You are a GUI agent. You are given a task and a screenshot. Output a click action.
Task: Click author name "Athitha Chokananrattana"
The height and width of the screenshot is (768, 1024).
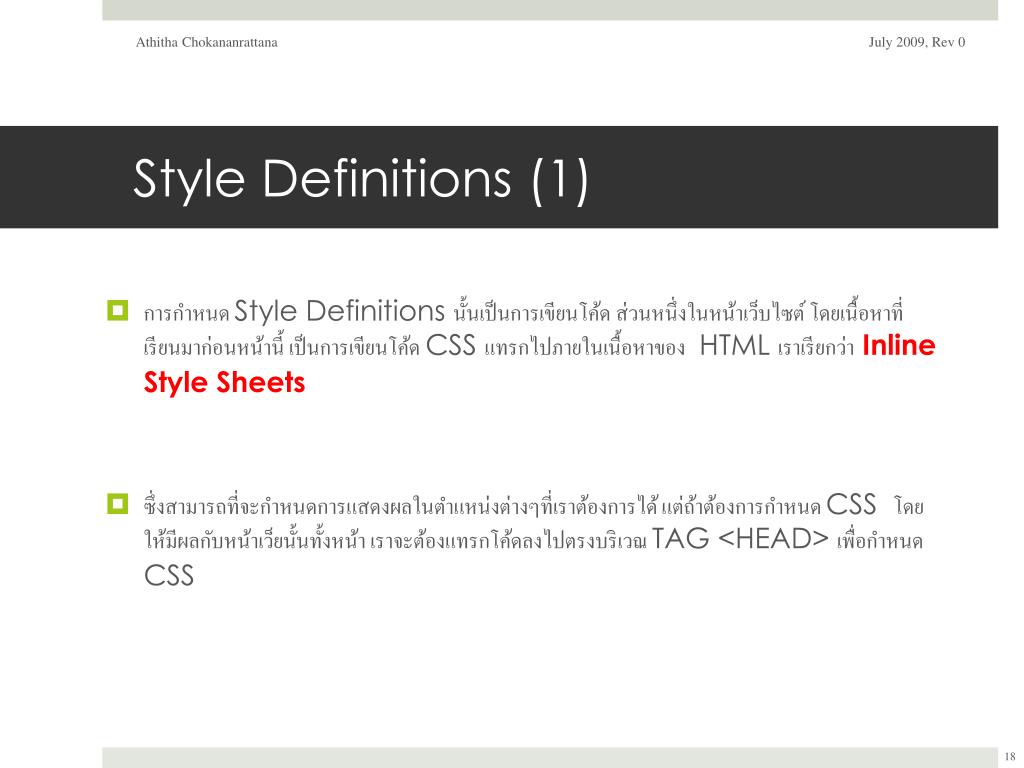tap(206, 42)
